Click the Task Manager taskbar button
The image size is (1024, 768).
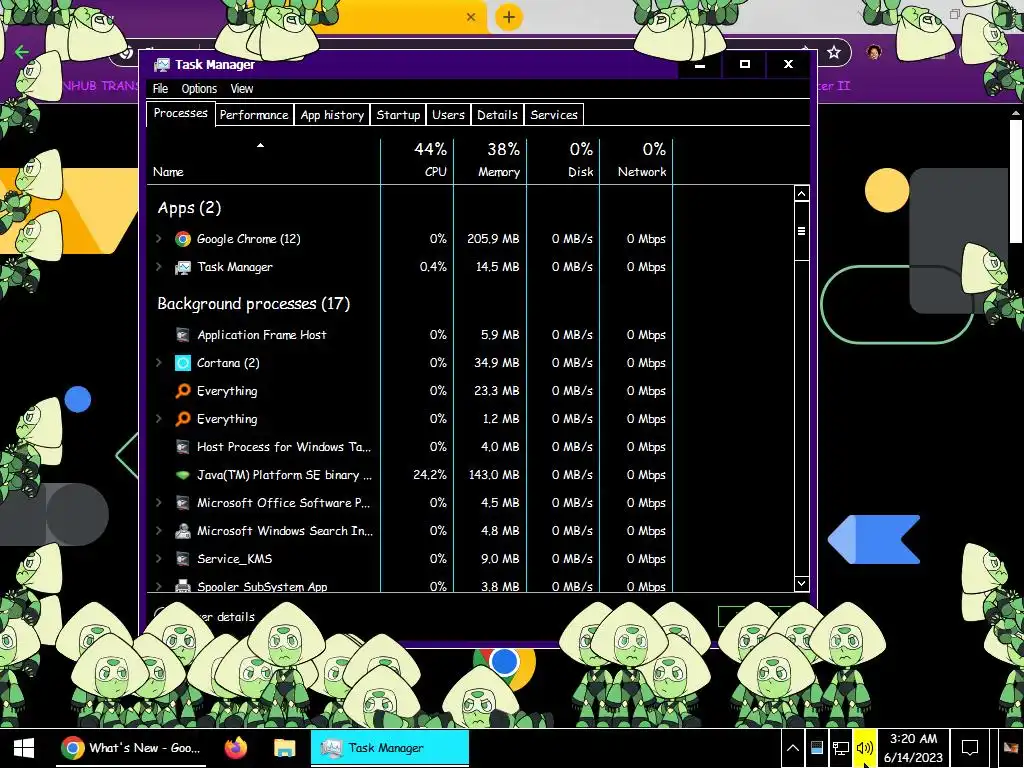pos(390,748)
